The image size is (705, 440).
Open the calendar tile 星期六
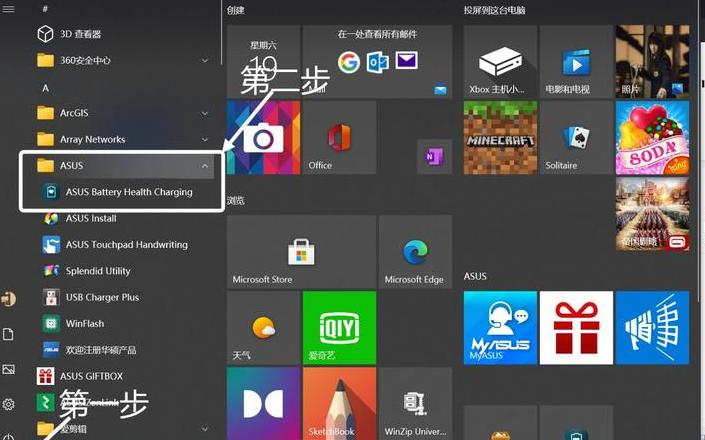[263, 62]
